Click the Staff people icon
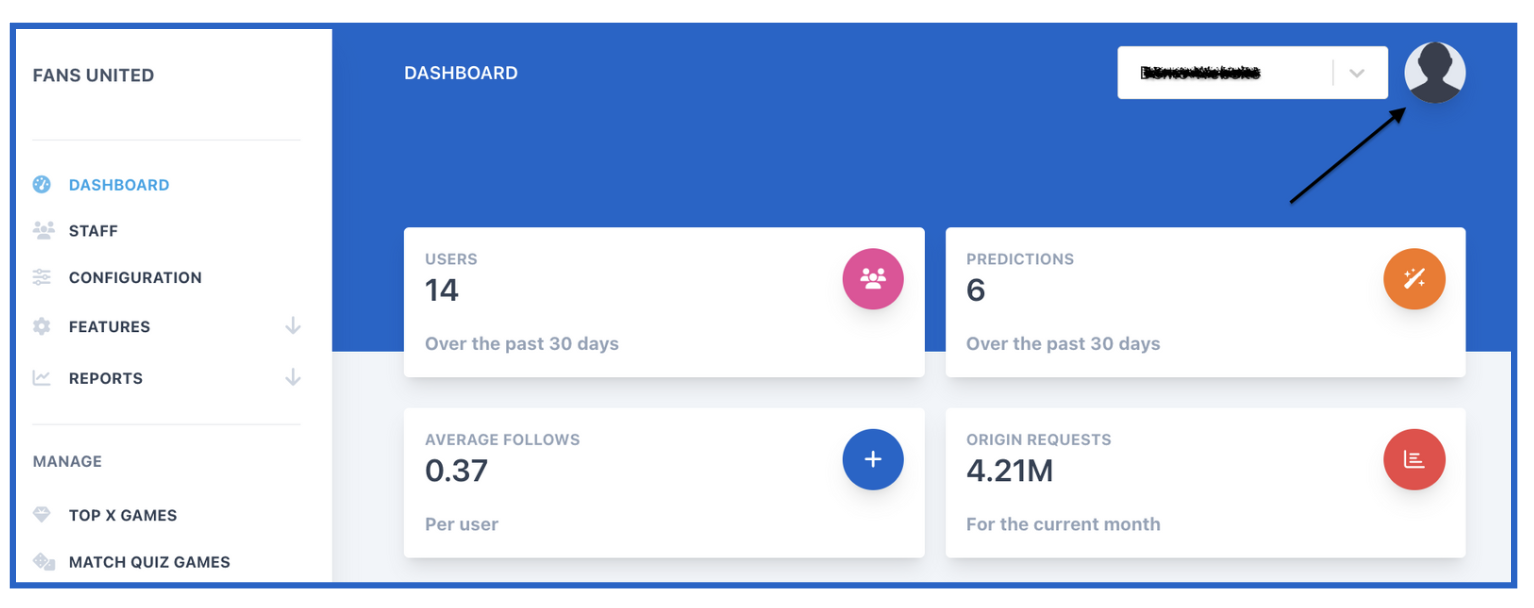 tap(43, 231)
